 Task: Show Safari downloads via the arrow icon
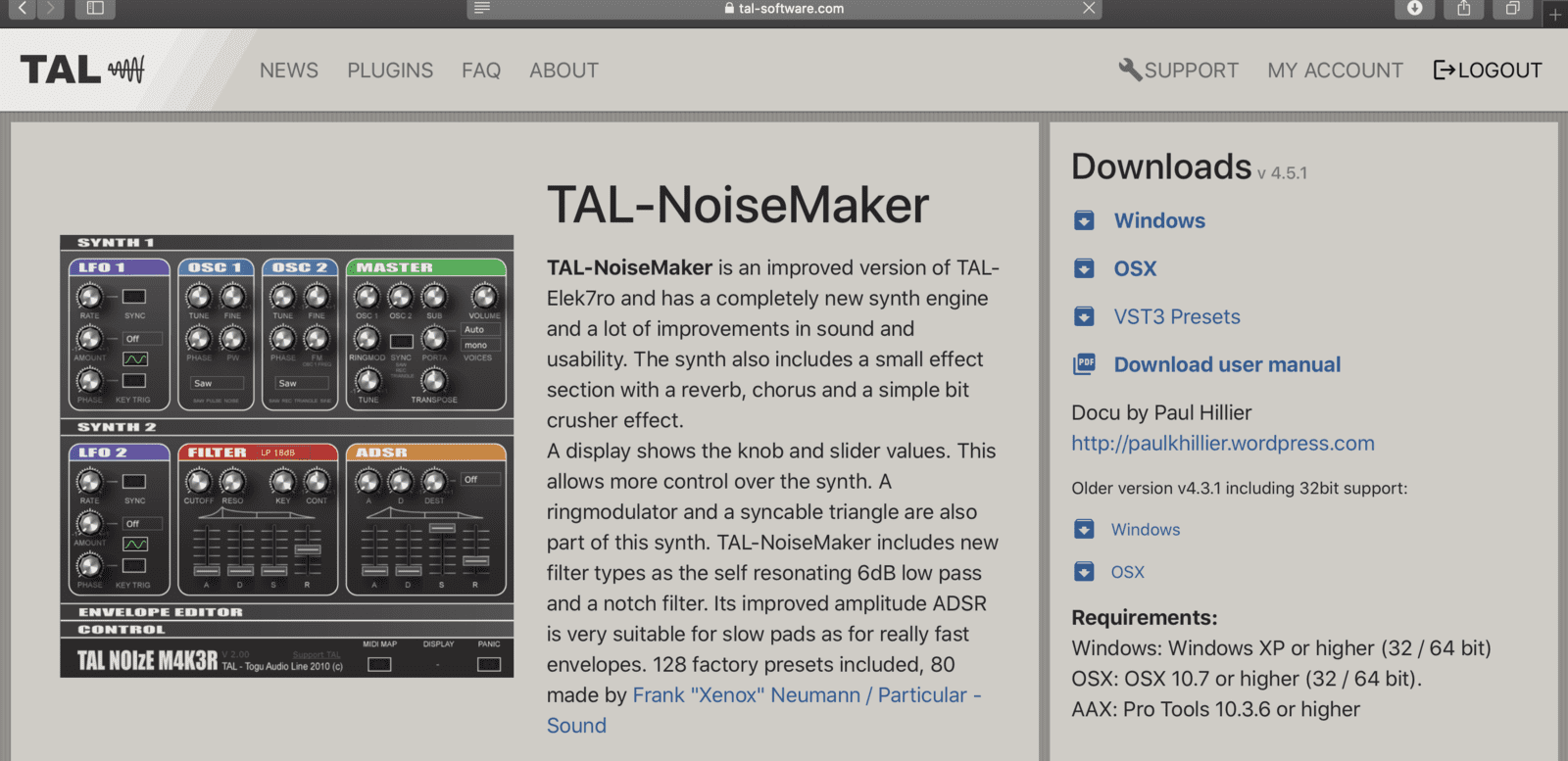1414,9
